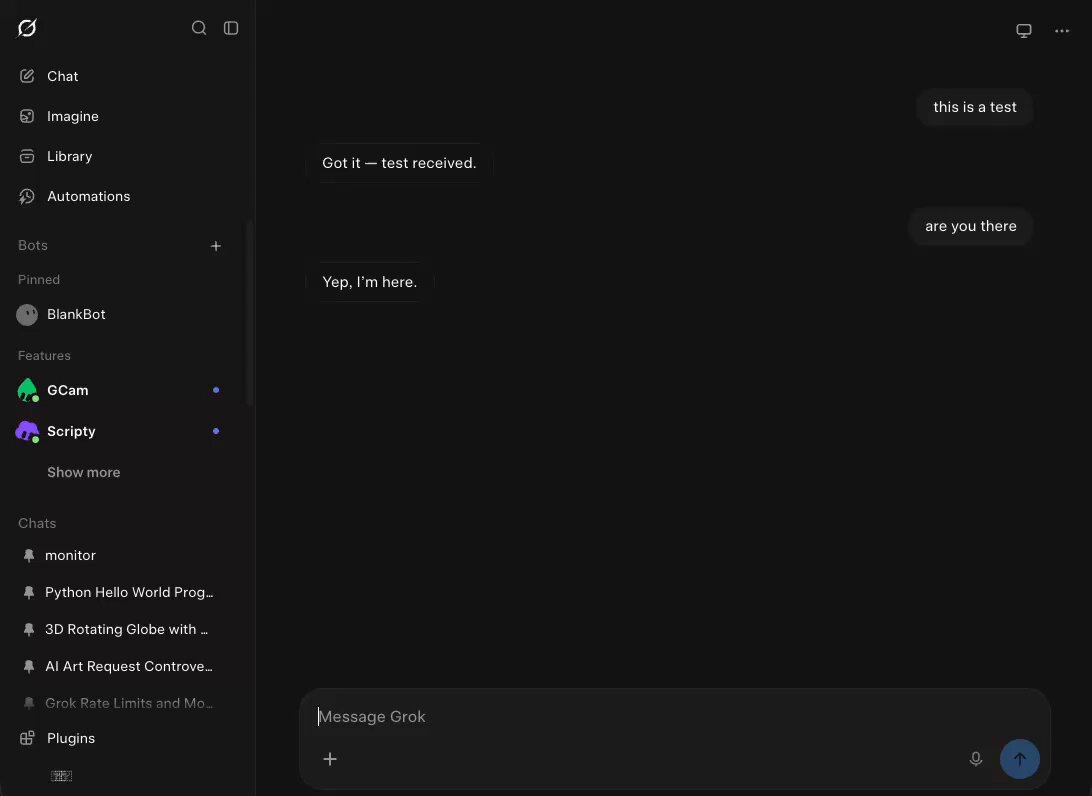Click the Message Grok input field
The width and height of the screenshot is (1092, 796).
pyautogui.click(x=674, y=717)
